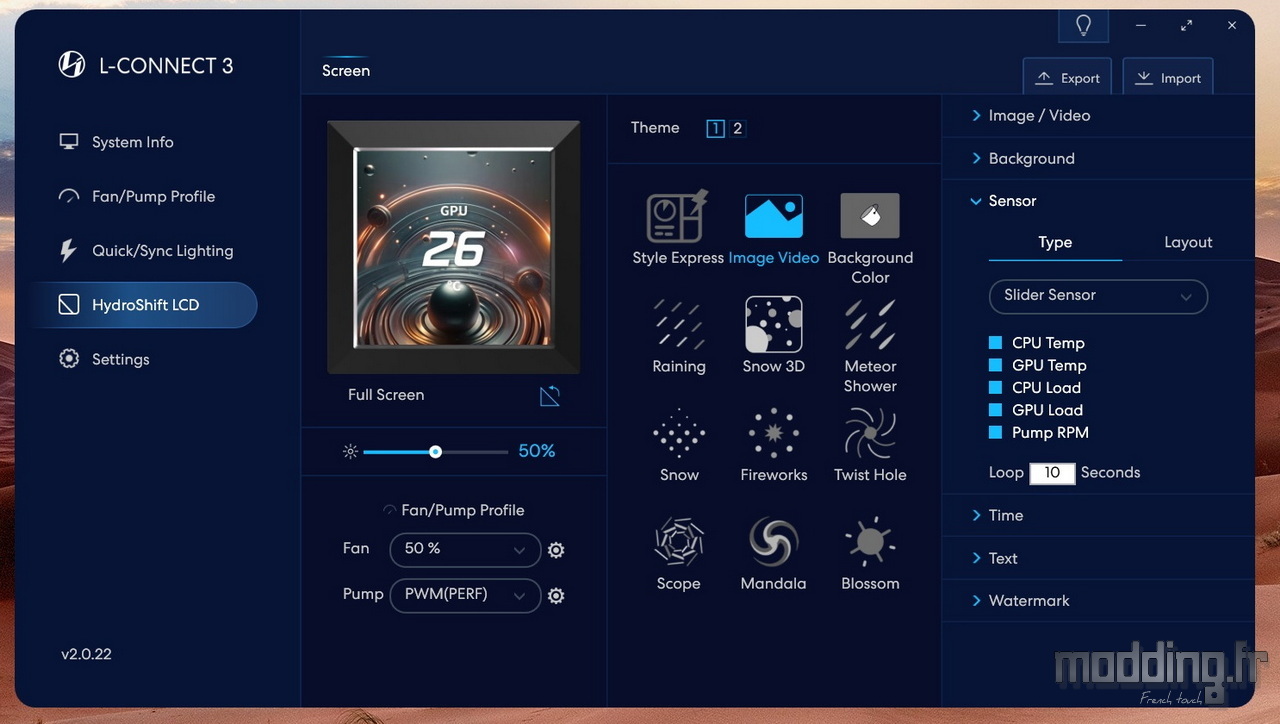
Task: Choose the Twist Hole effect icon
Action: click(x=870, y=433)
